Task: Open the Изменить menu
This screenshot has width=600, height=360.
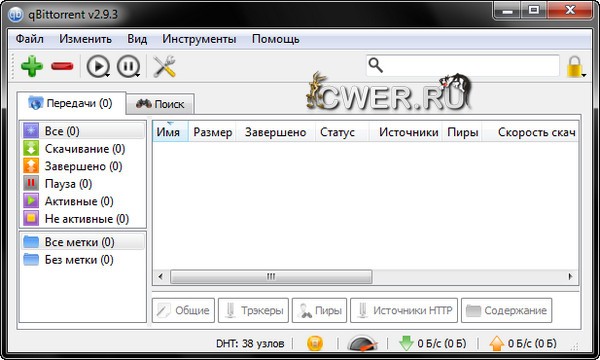Action: click(x=85, y=39)
